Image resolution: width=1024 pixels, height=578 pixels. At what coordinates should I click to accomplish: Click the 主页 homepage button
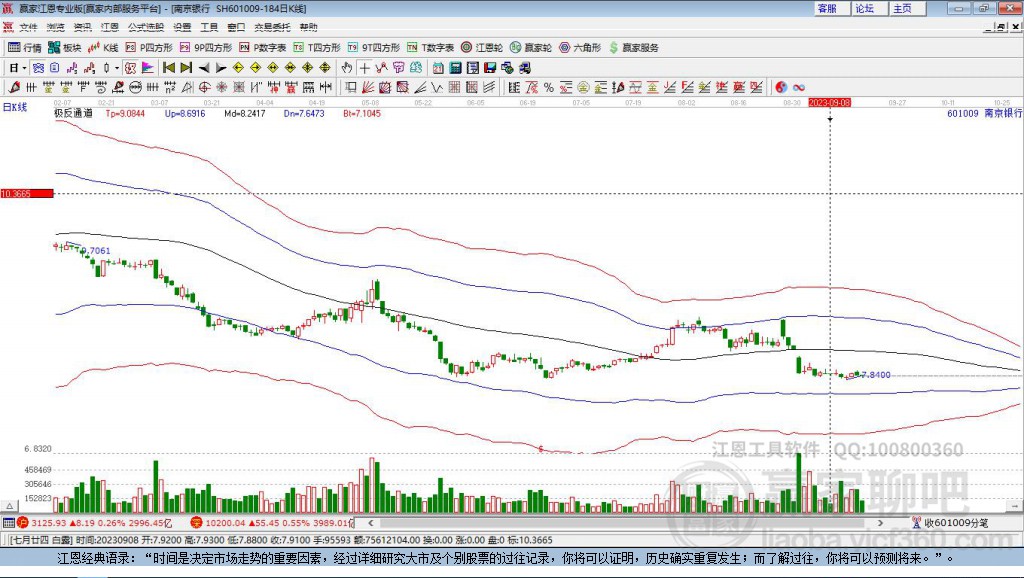coord(906,8)
